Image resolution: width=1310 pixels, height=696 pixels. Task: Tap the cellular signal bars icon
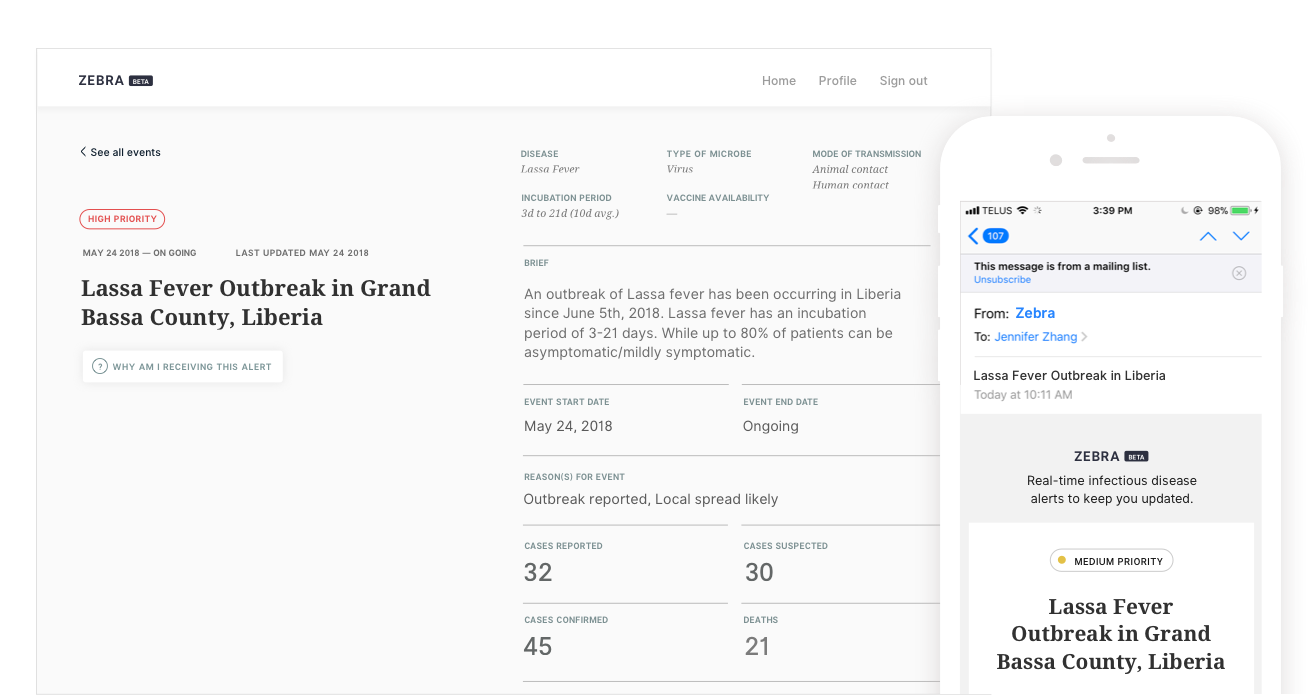pyautogui.click(x=971, y=211)
